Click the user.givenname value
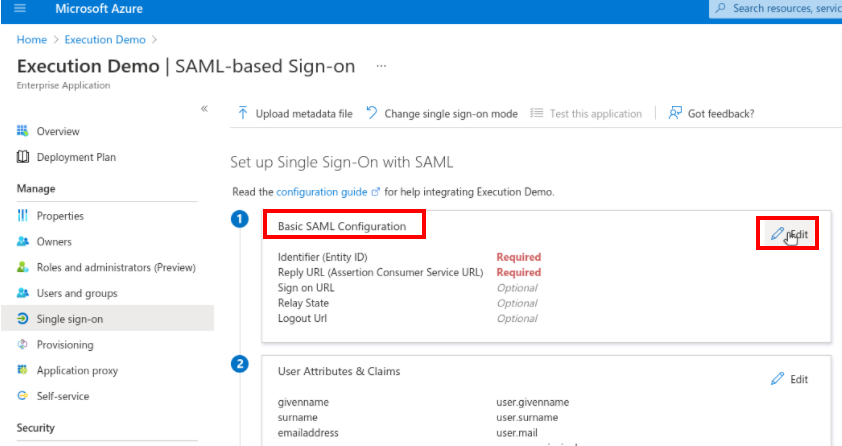Viewport: 842px width, 446px height. click(x=533, y=403)
